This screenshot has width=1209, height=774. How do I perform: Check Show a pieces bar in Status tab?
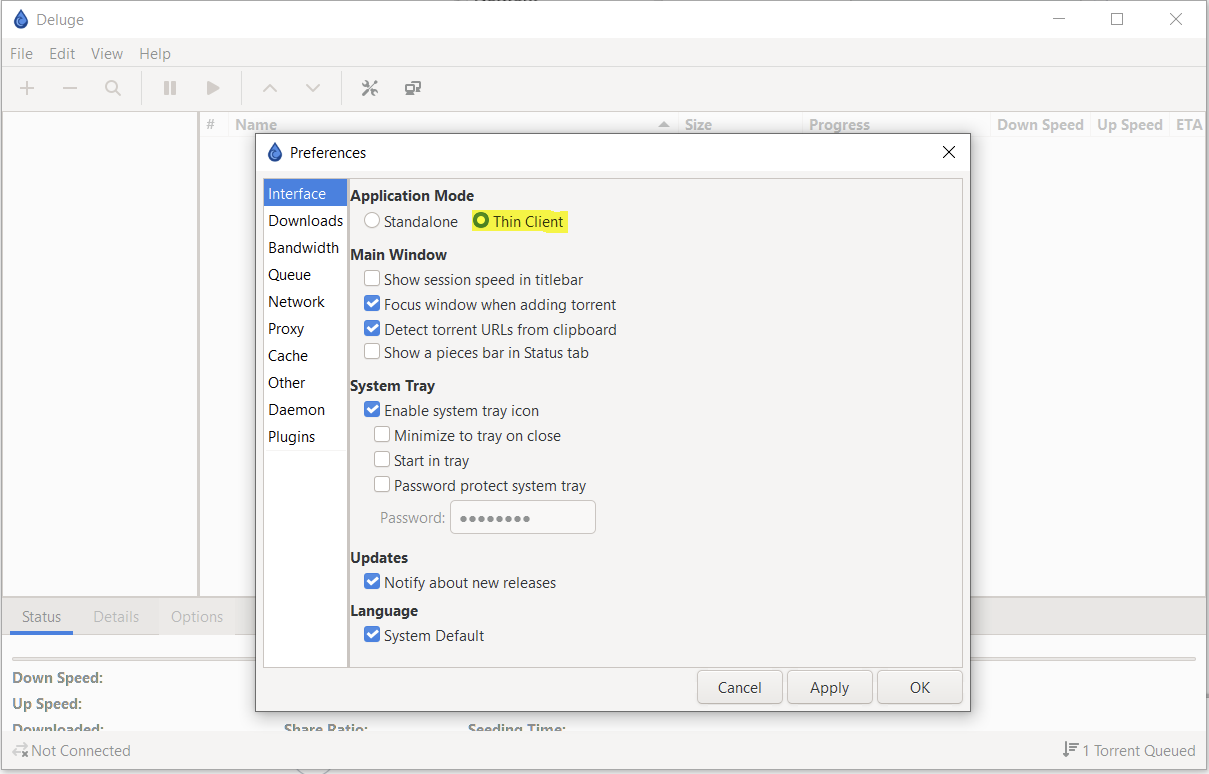click(372, 352)
